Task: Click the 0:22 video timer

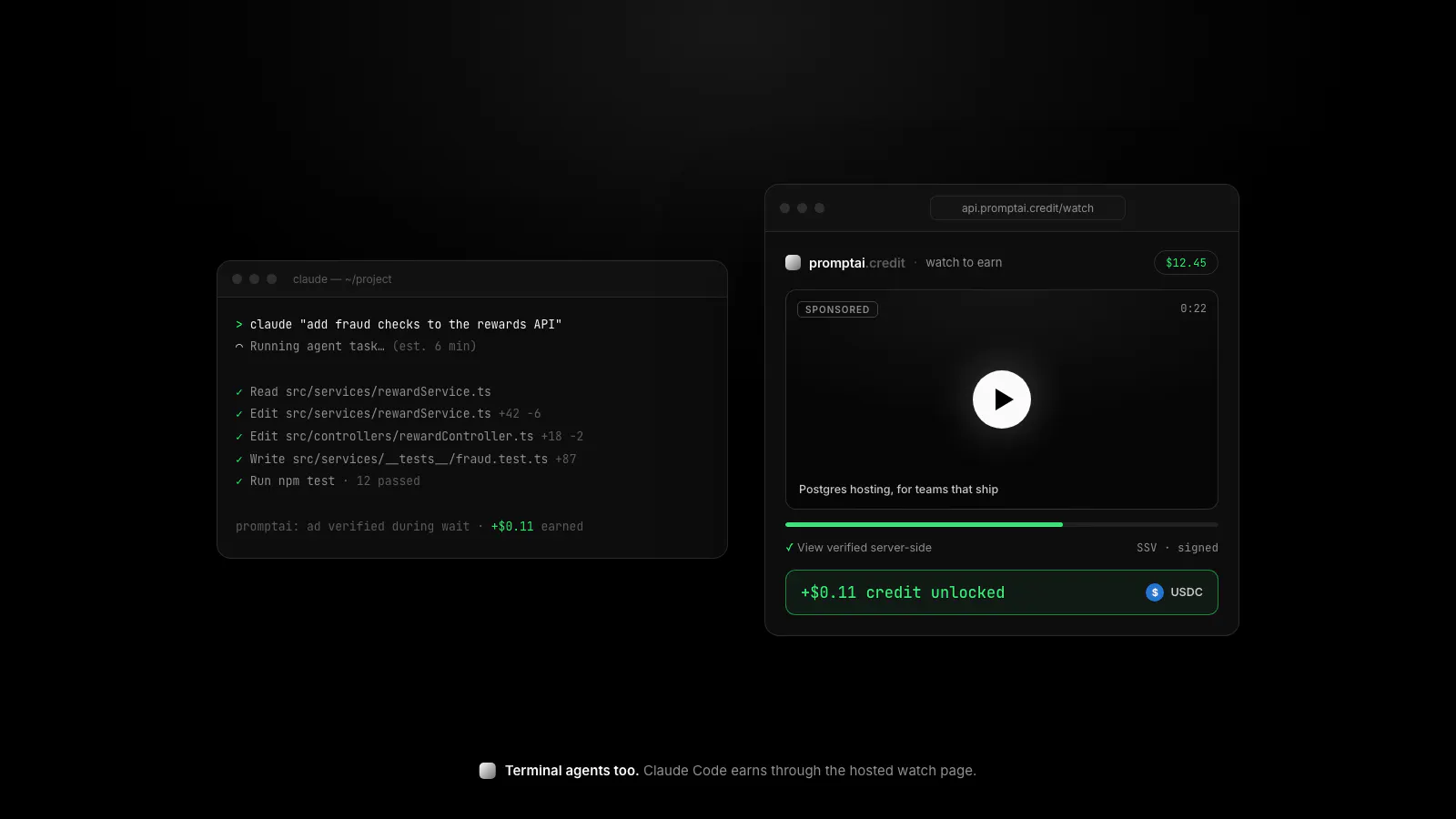Action: [x=1193, y=308]
